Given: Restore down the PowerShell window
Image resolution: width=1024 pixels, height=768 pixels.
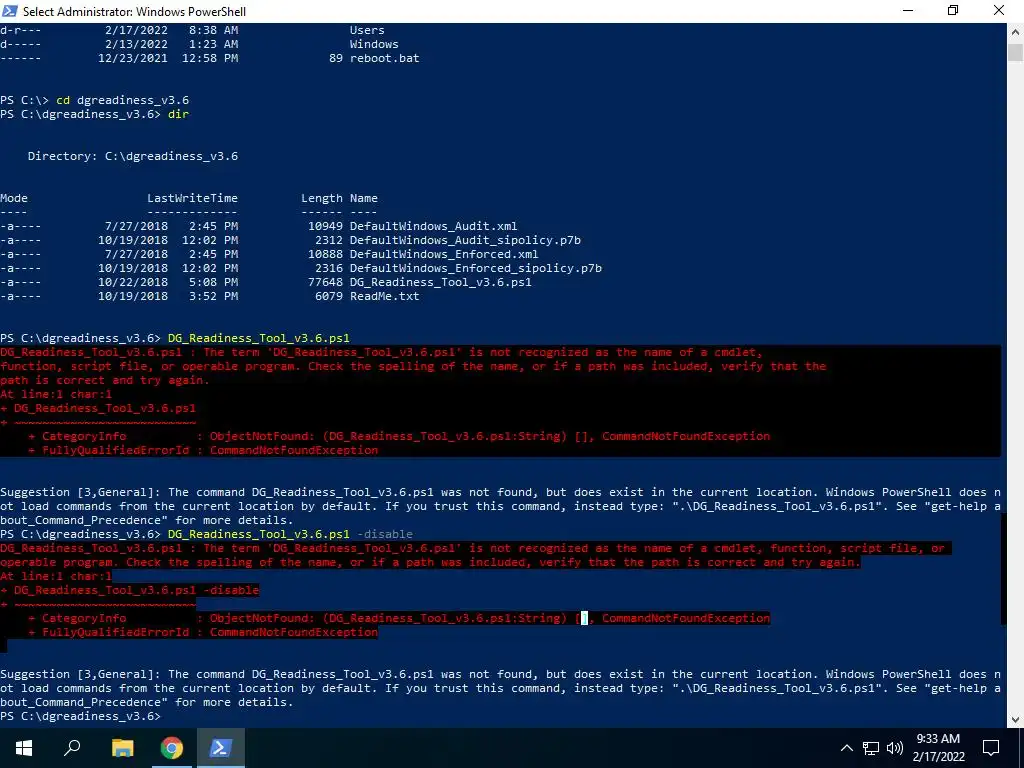Looking at the screenshot, I should pos(953,11).
